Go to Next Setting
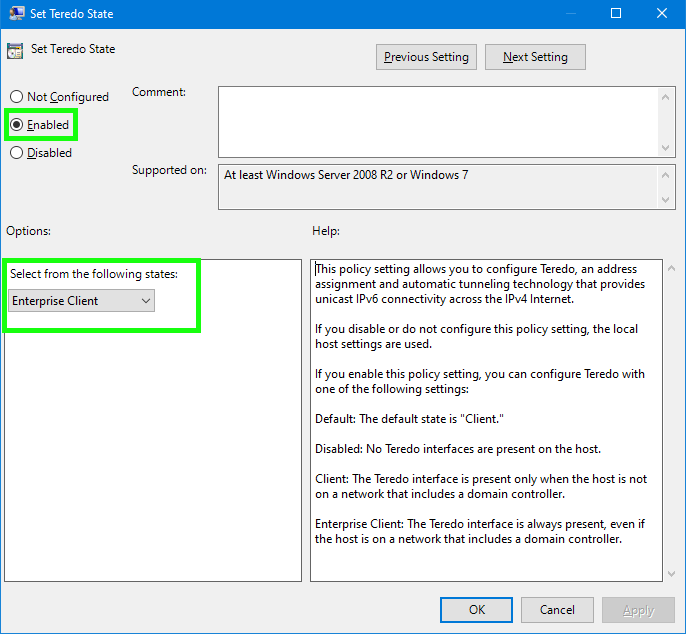Screen dimensions: 686x634 (535, 57)
